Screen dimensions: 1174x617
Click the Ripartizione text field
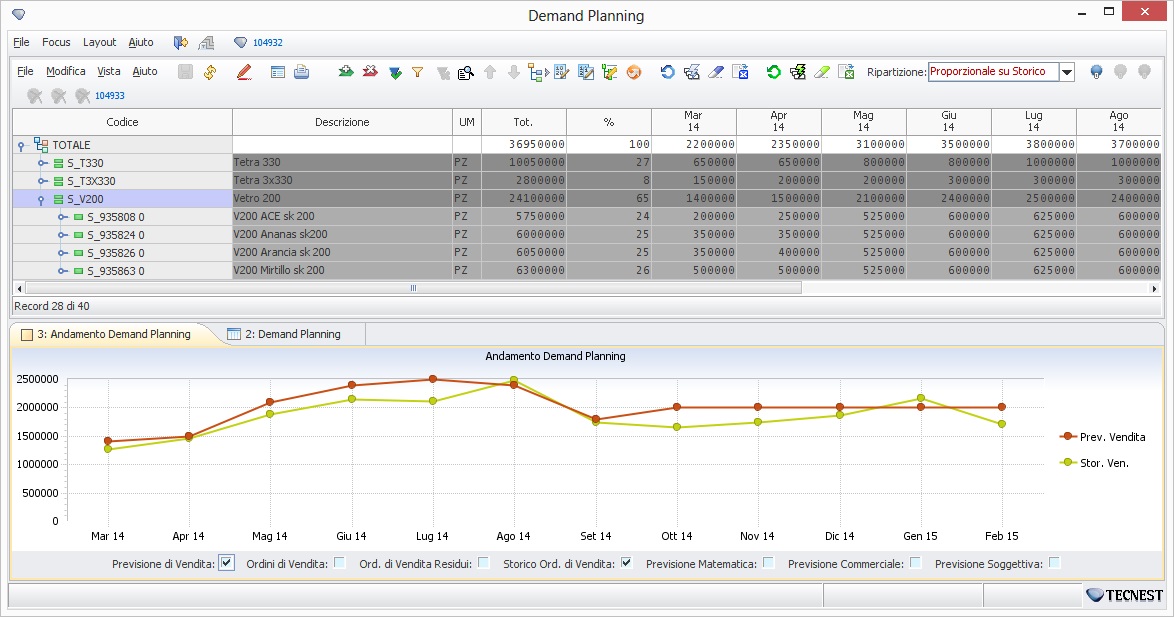(993, 72)
